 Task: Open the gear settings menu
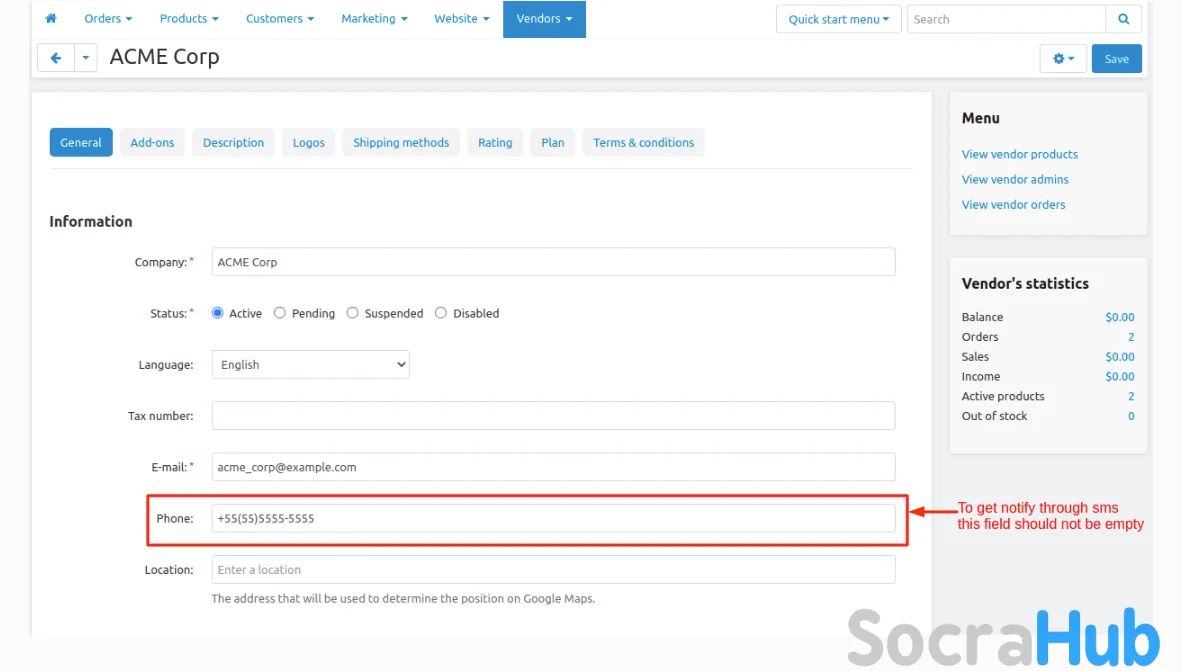tap(1063, 59)
